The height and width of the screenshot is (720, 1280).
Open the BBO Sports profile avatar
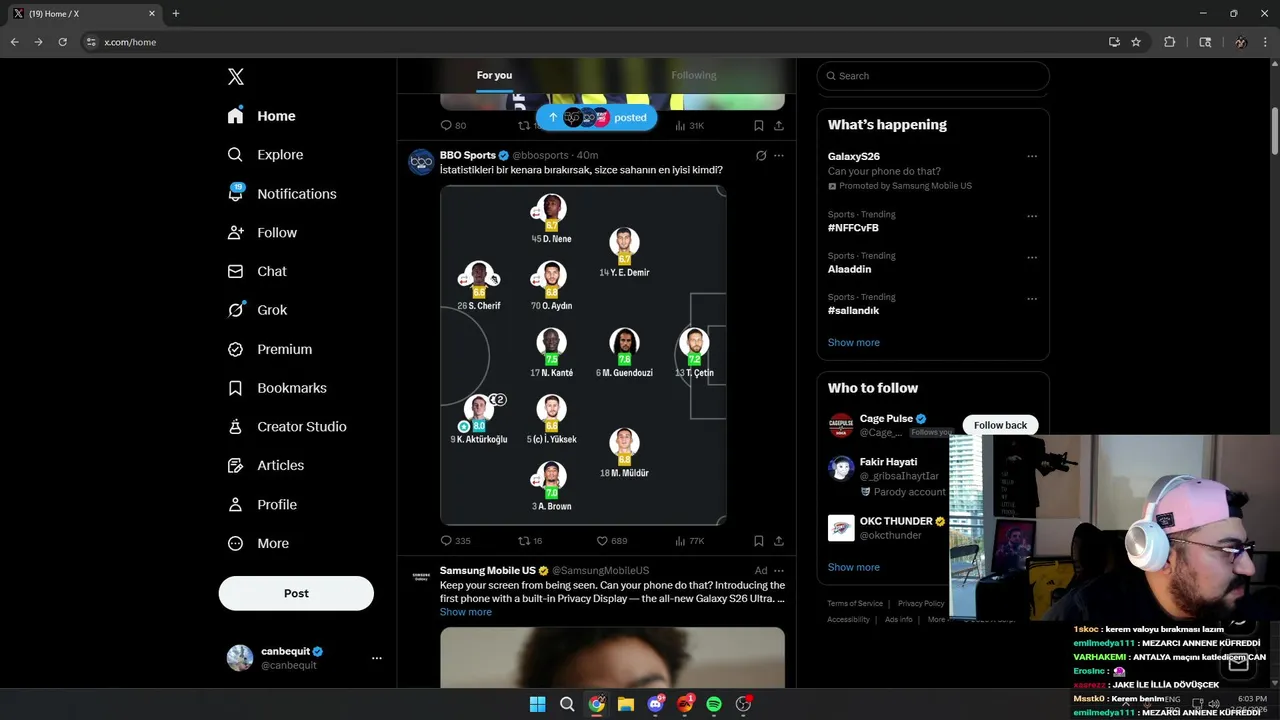(x=421, y=162)
